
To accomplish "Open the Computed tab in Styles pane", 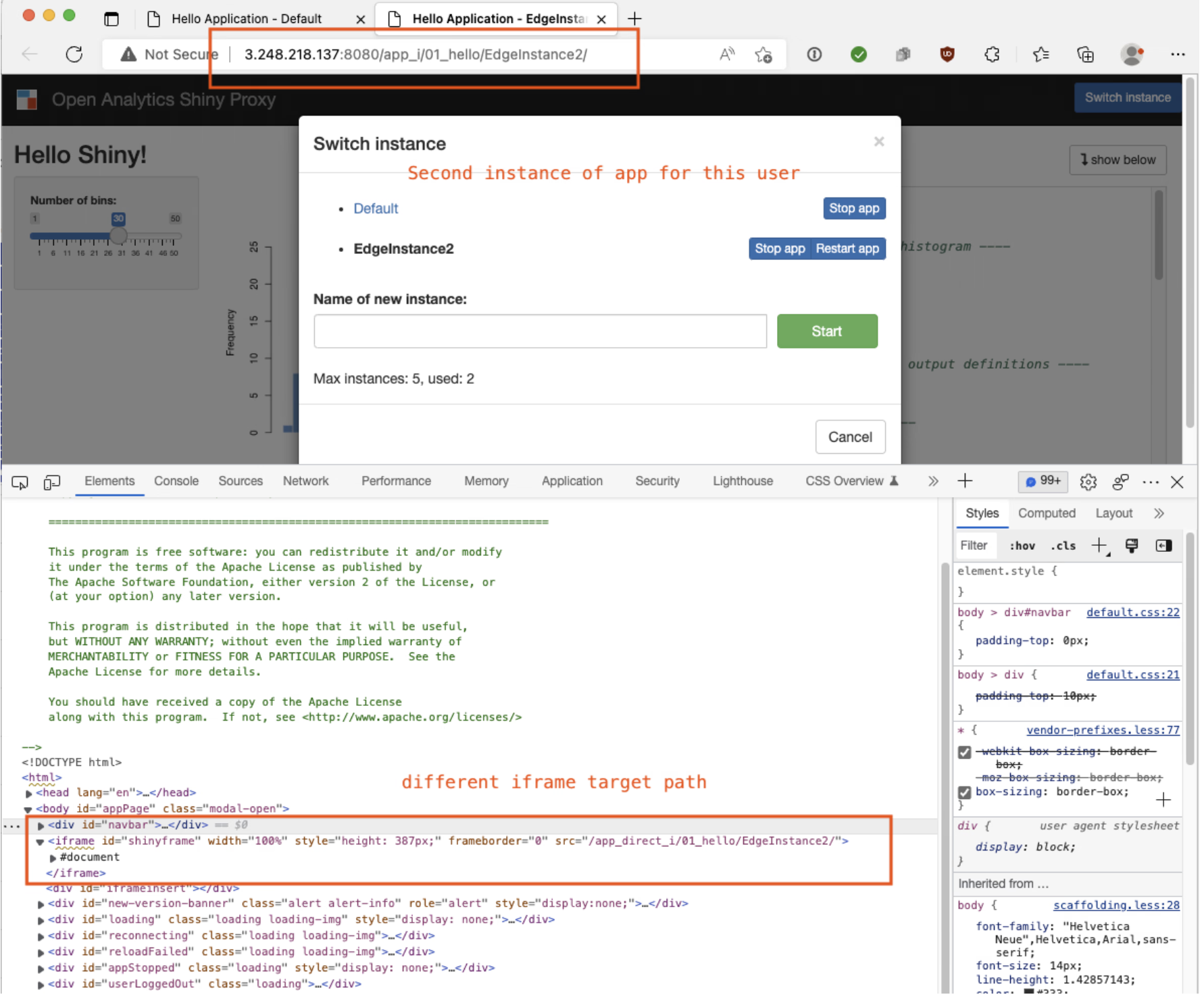I will pos(1047,513).
